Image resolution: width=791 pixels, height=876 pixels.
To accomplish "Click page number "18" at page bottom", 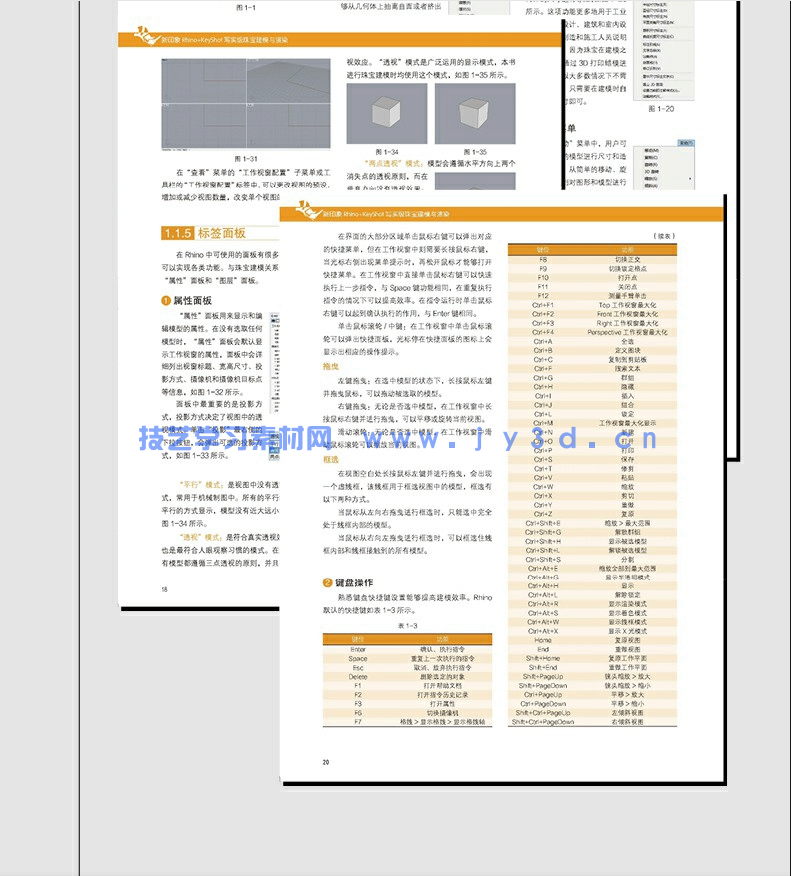I will pos(164,589).
